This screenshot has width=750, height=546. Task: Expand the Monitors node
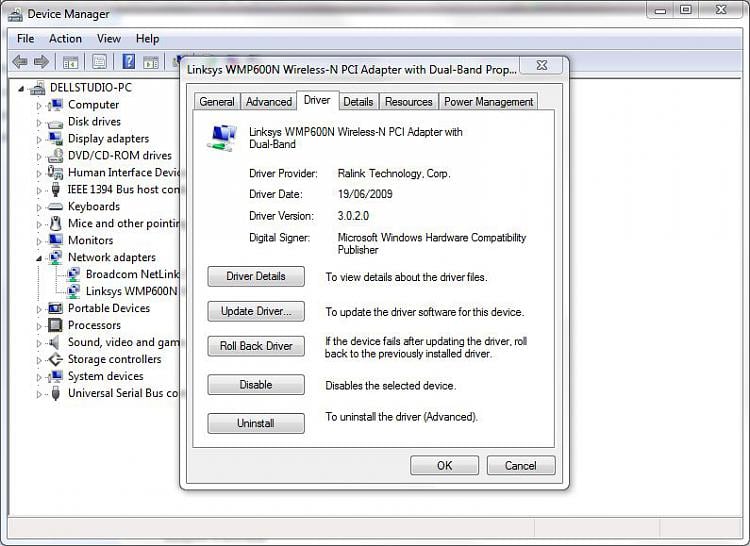click(x=39, y=241)
